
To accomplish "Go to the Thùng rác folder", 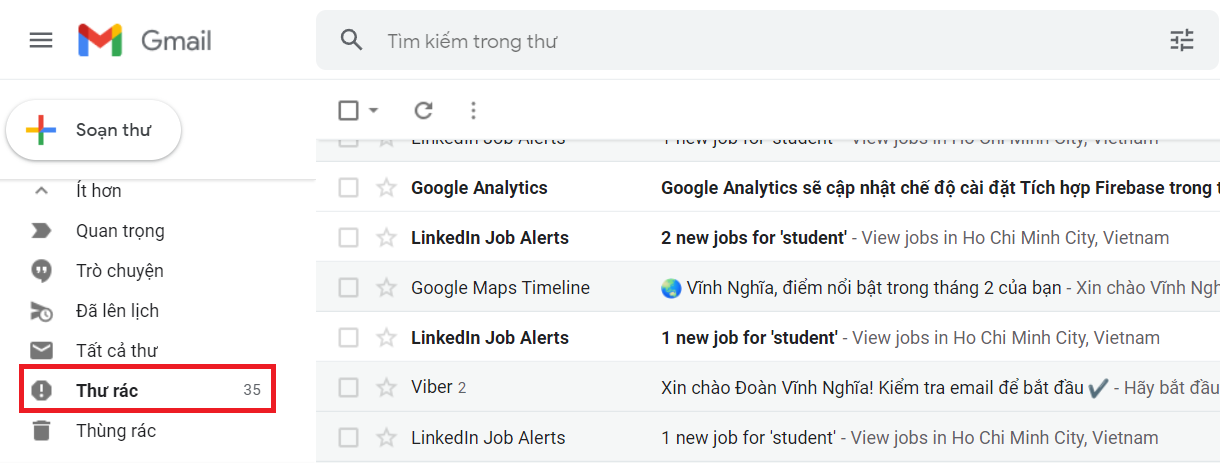I will pos(115,431).
